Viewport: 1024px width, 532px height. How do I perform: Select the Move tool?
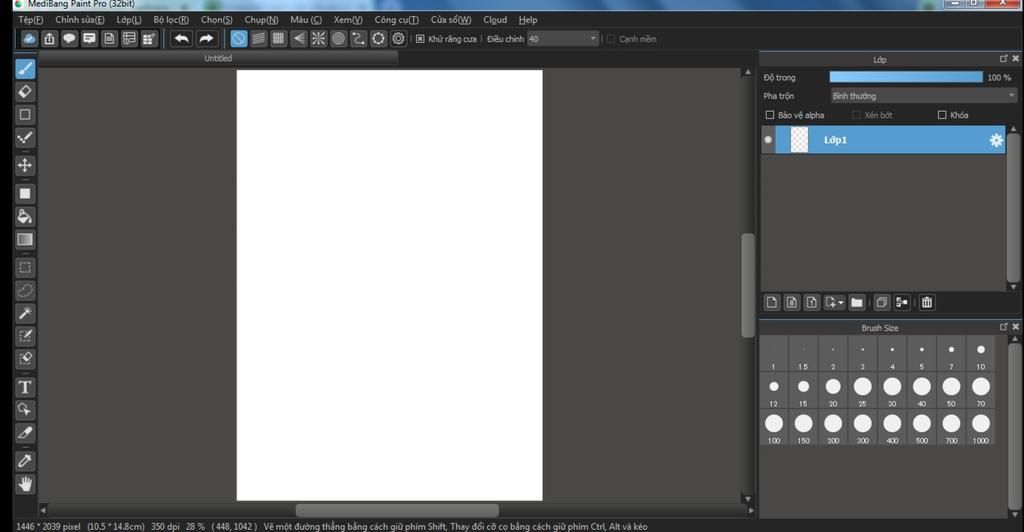click(25, 165)
